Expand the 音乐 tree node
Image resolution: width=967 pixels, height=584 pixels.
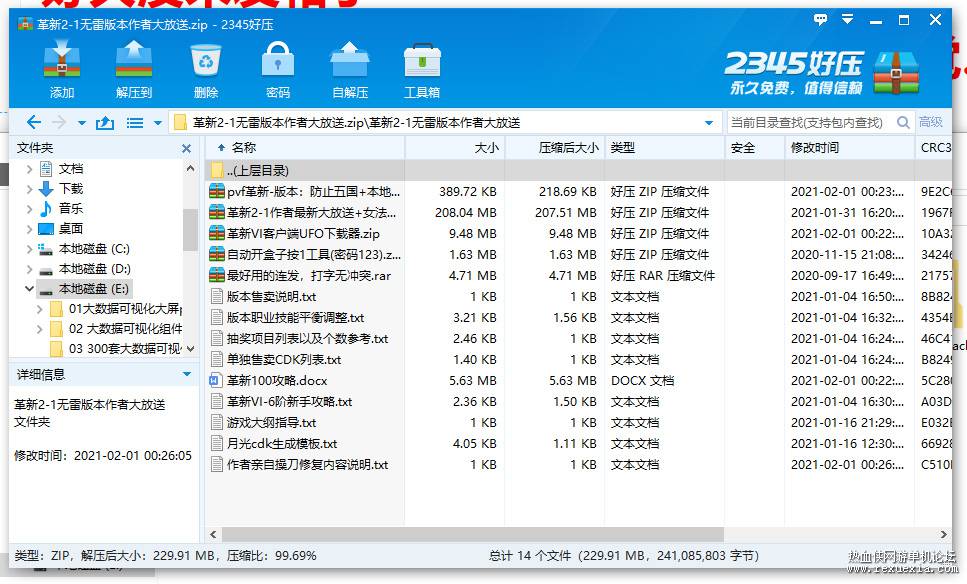30,208
